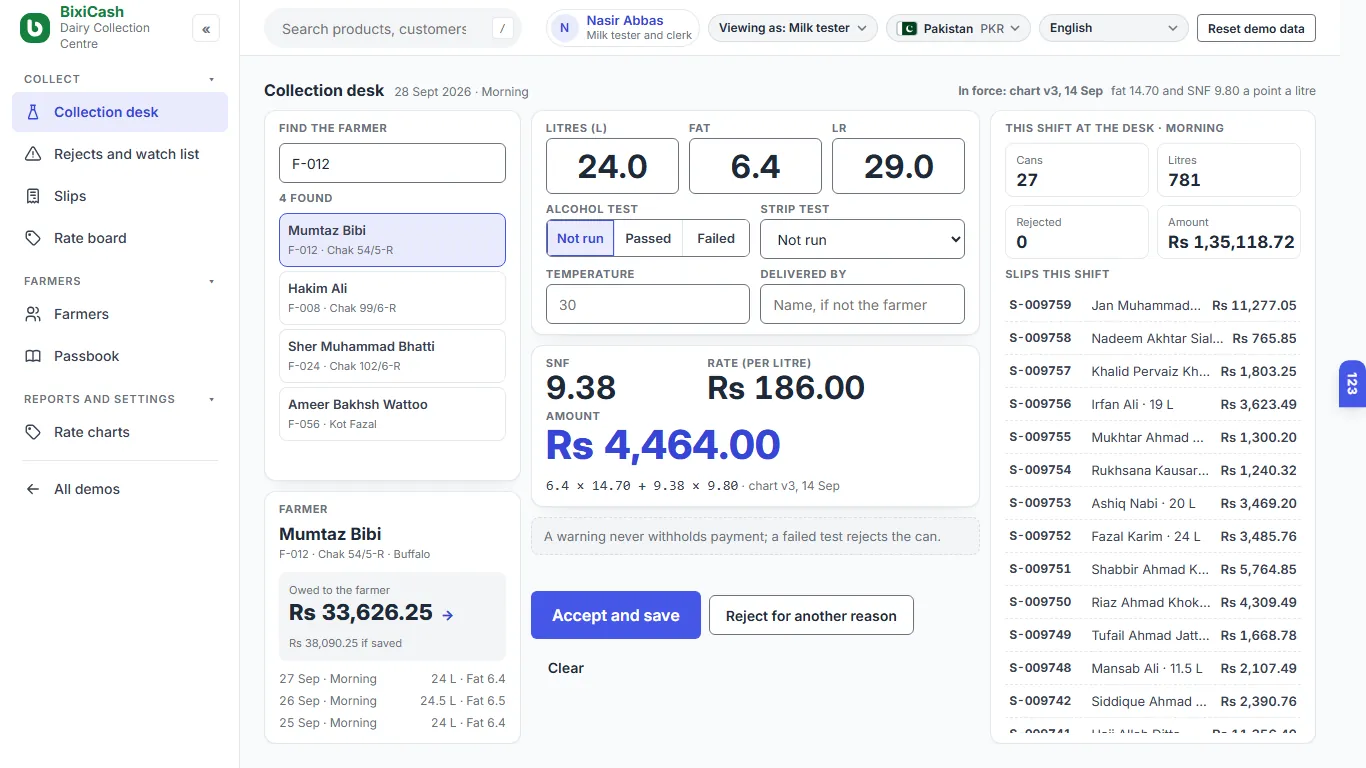Screen dimensions: 1366x768
Task: Click the slash shortcut key in the search bar
Action: [503, 29]
